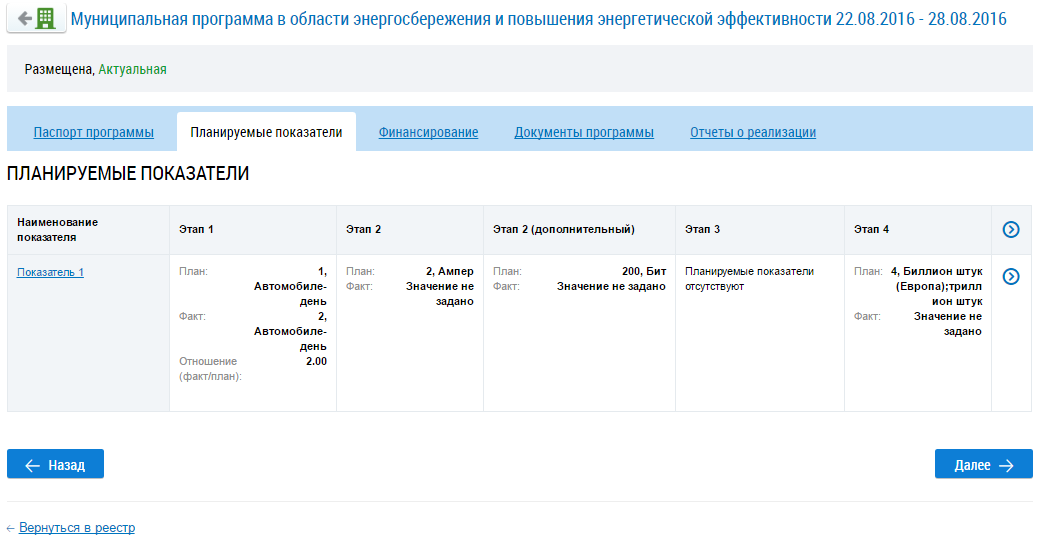The image size is (1049, 541).
Task: Click the circular arrow in the Показатель 1 row
Action: pyautogui.click(x=1011, y=276)
